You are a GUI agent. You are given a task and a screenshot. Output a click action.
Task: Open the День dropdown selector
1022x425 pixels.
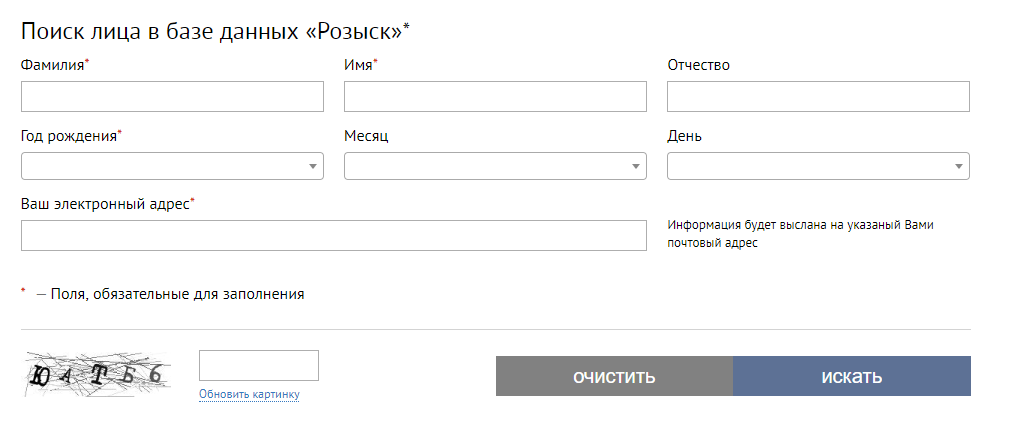pyautogui.click(x=818, y=166)
